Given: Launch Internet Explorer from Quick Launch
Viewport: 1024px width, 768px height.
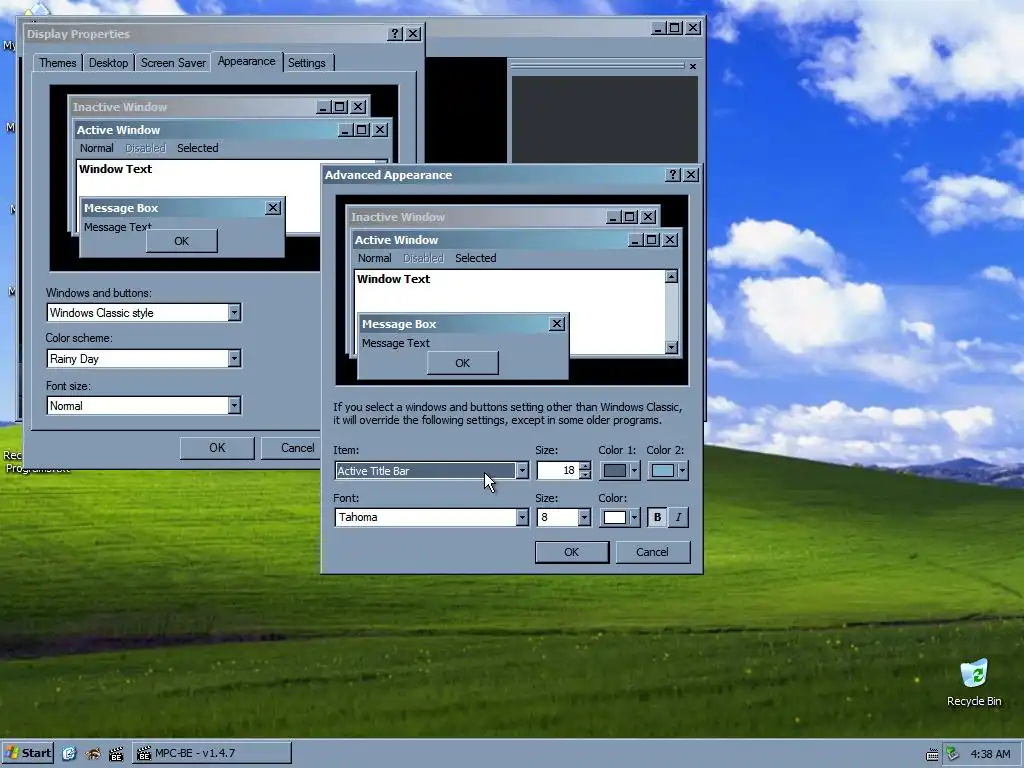Looking at the screenshot, I should coord(69,754).
